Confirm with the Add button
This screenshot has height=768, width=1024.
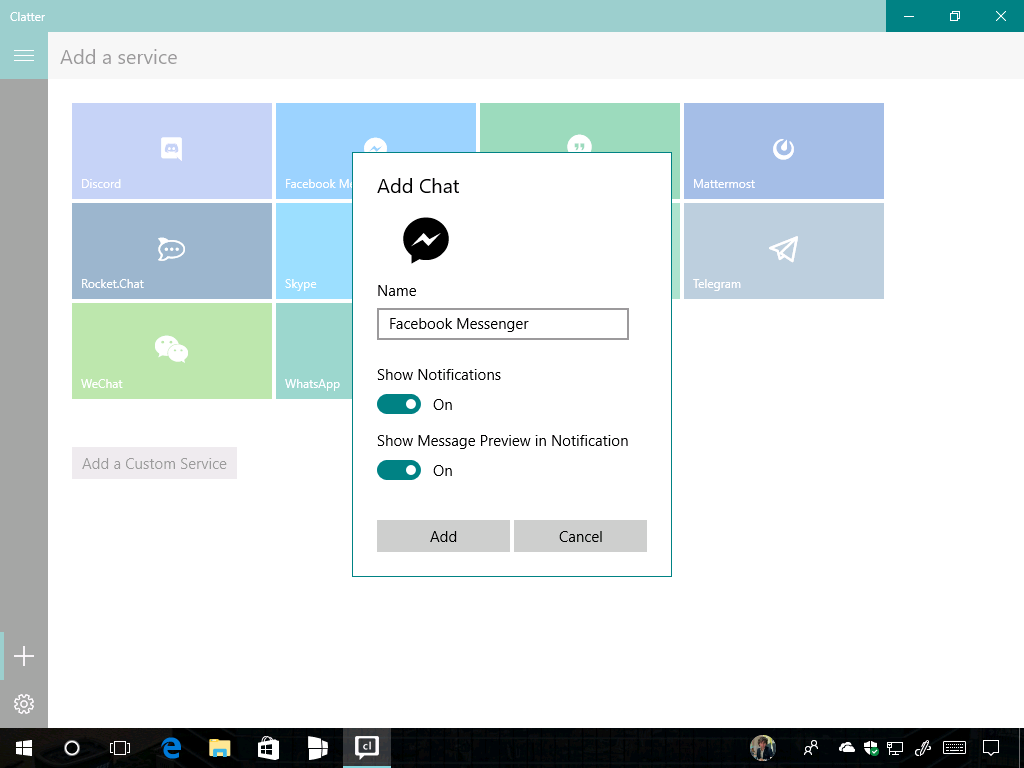(x=443, y=536)
